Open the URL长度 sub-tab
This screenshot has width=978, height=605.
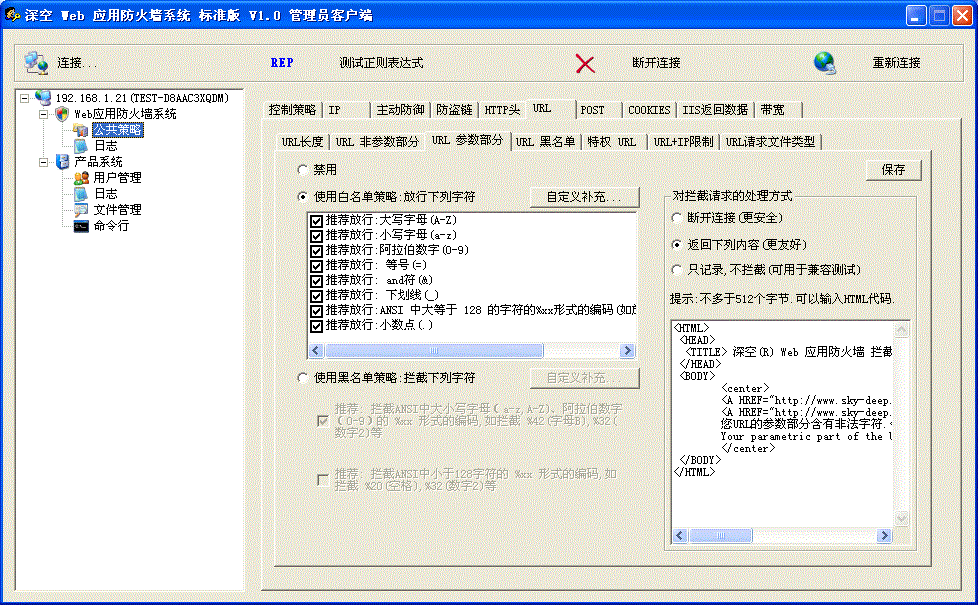[x=302, y=142]
